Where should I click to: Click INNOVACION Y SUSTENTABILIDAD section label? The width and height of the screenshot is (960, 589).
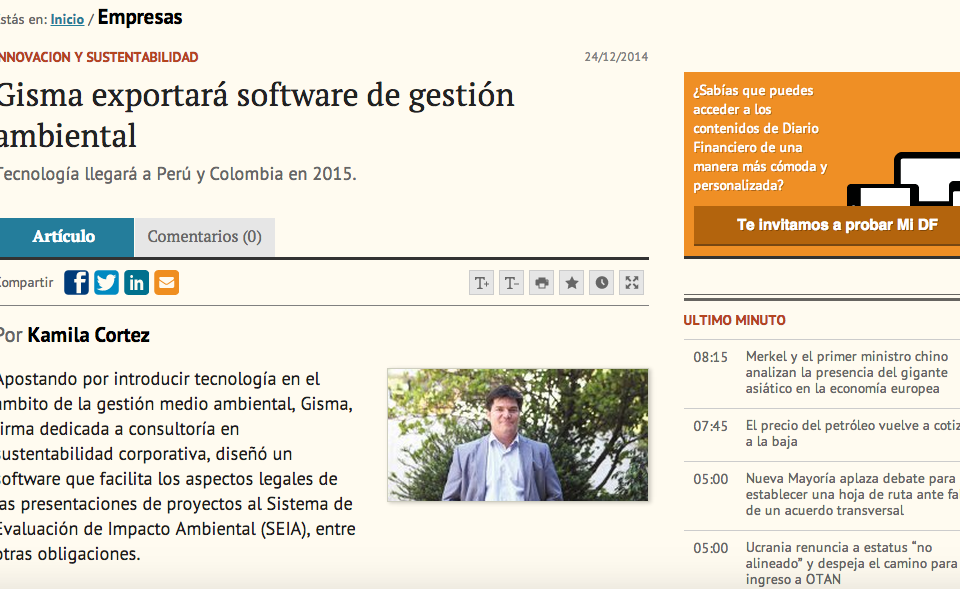click(x=99, y=57)
